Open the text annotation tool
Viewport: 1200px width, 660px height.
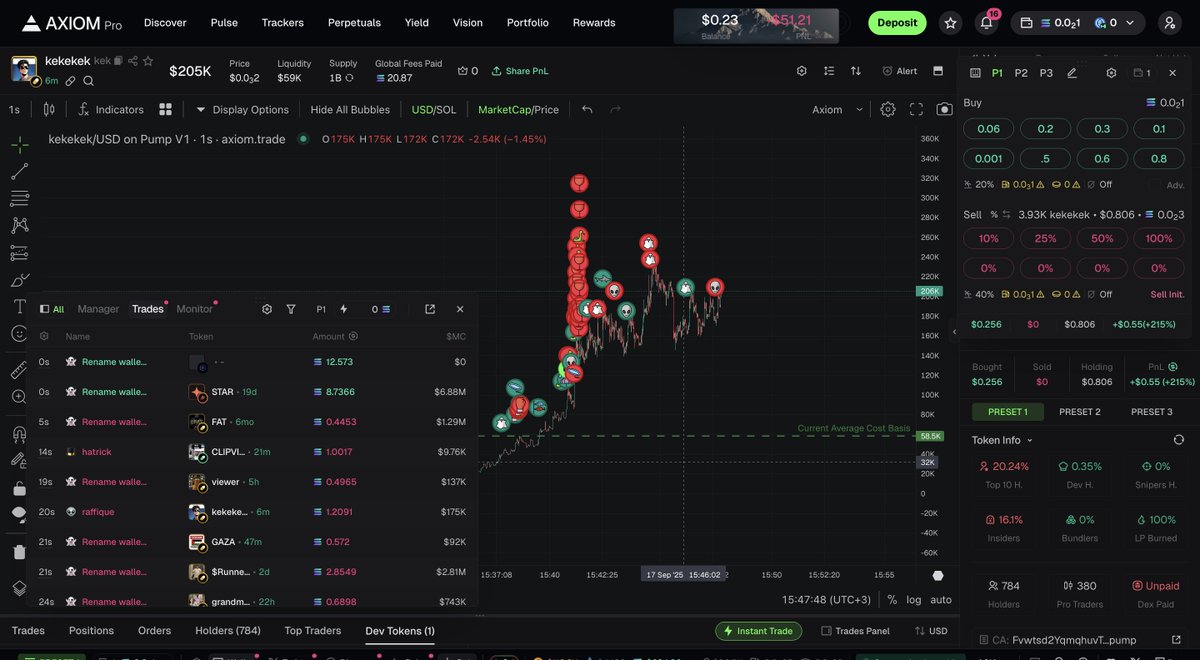click(x=19, y=306)
